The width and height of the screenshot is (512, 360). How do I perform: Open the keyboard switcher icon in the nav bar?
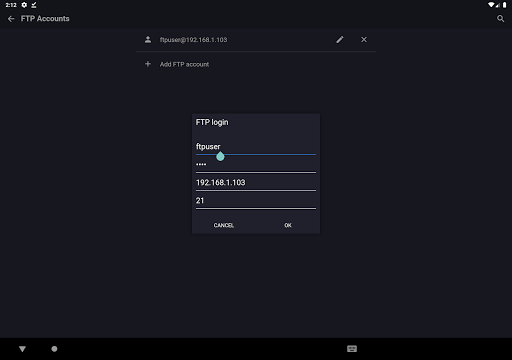click(x=352, y=349)
